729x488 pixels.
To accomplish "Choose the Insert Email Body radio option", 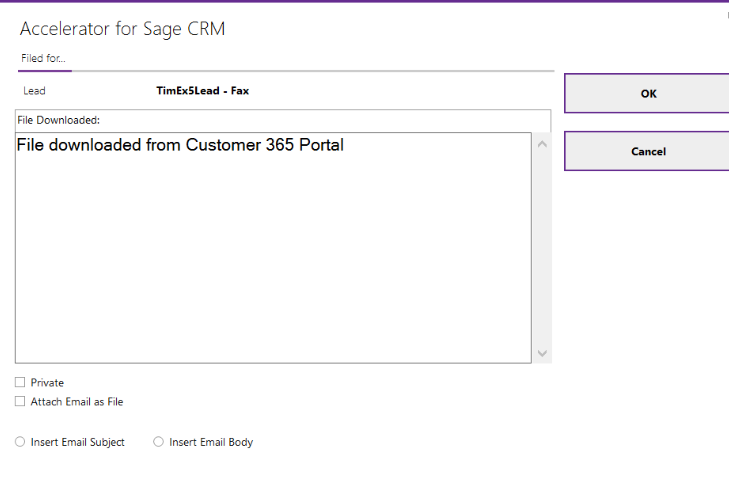I will (159, 442).
